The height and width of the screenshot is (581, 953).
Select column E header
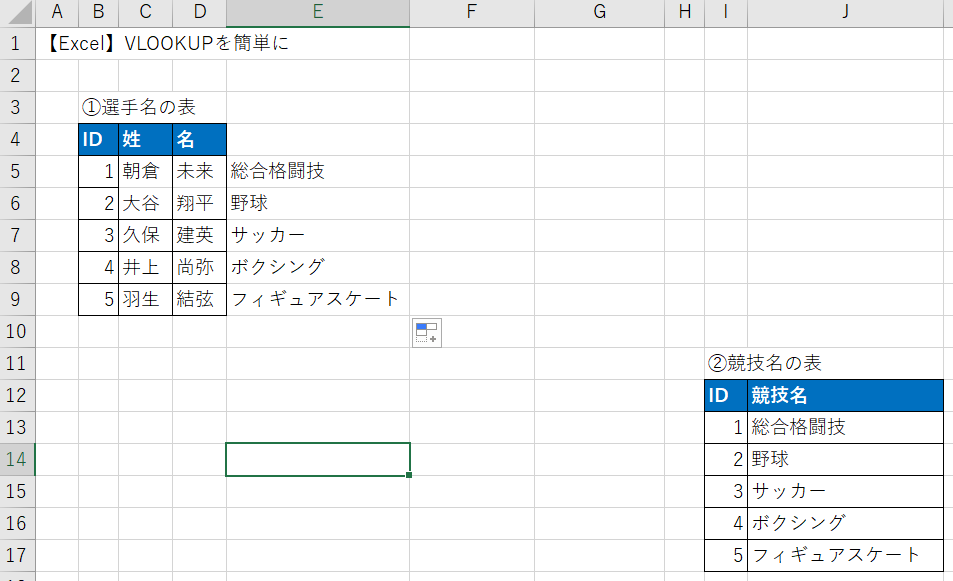point(318,12)
